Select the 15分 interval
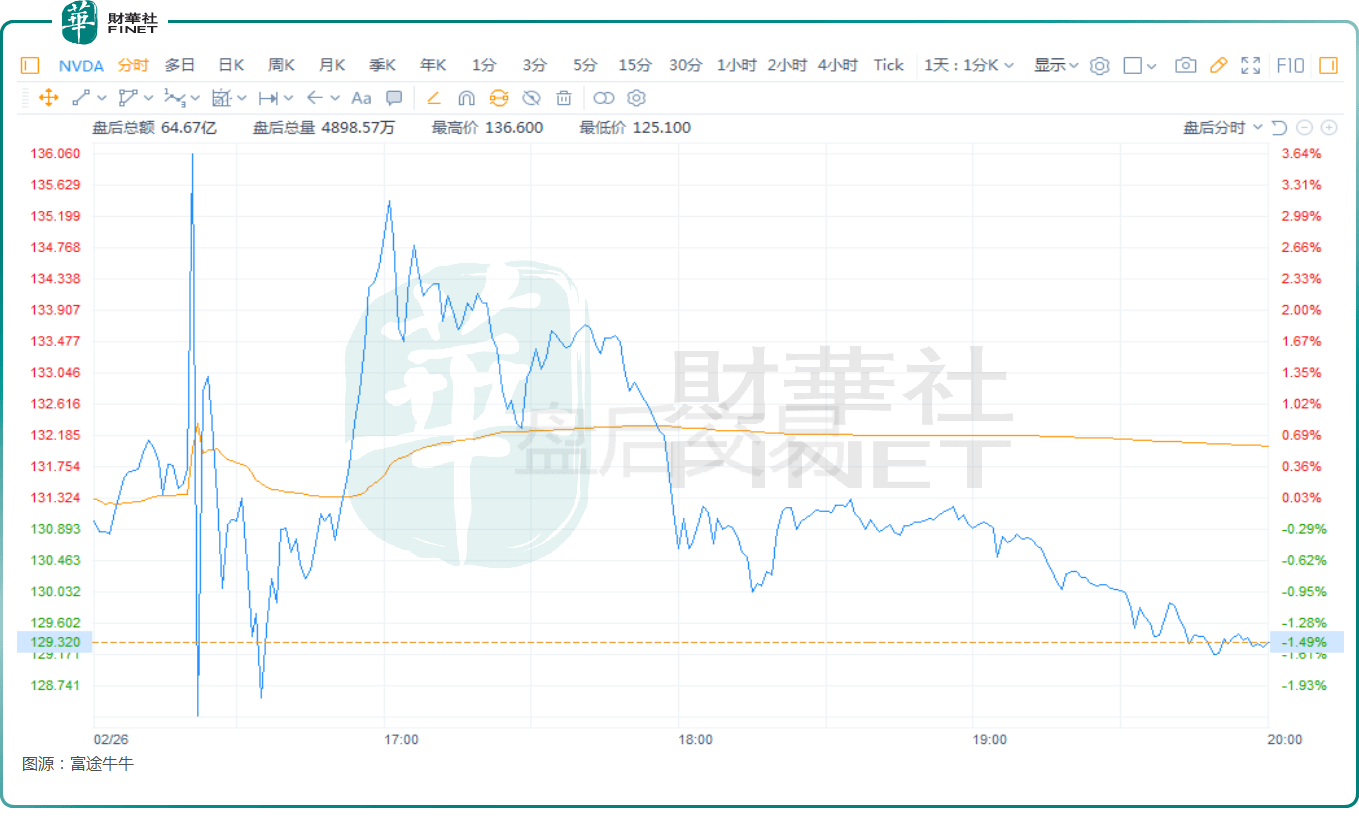The width and height of the screenshot is (1359, 828). pos(635,65)
